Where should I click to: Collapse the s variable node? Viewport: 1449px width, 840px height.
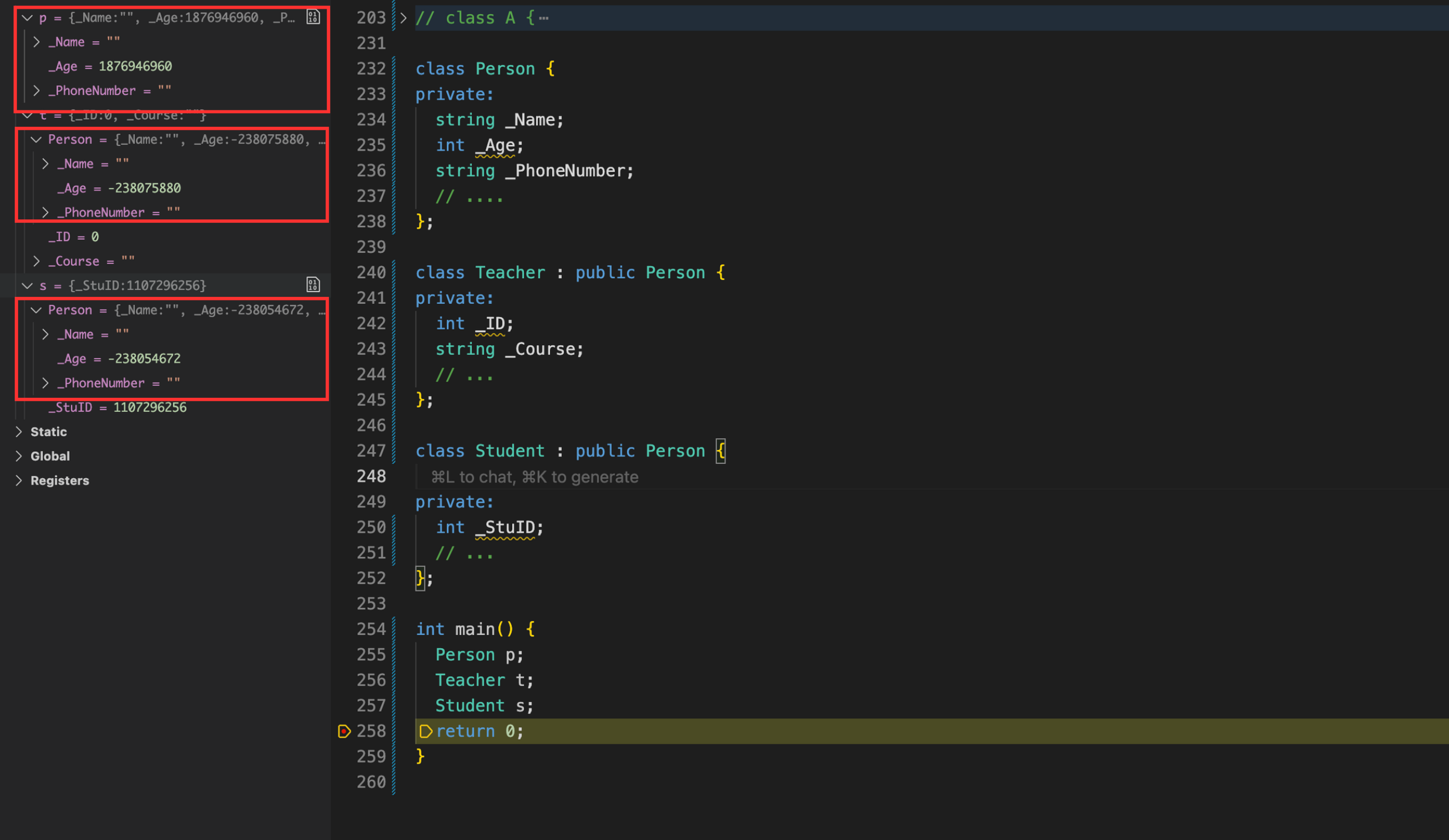27,286
